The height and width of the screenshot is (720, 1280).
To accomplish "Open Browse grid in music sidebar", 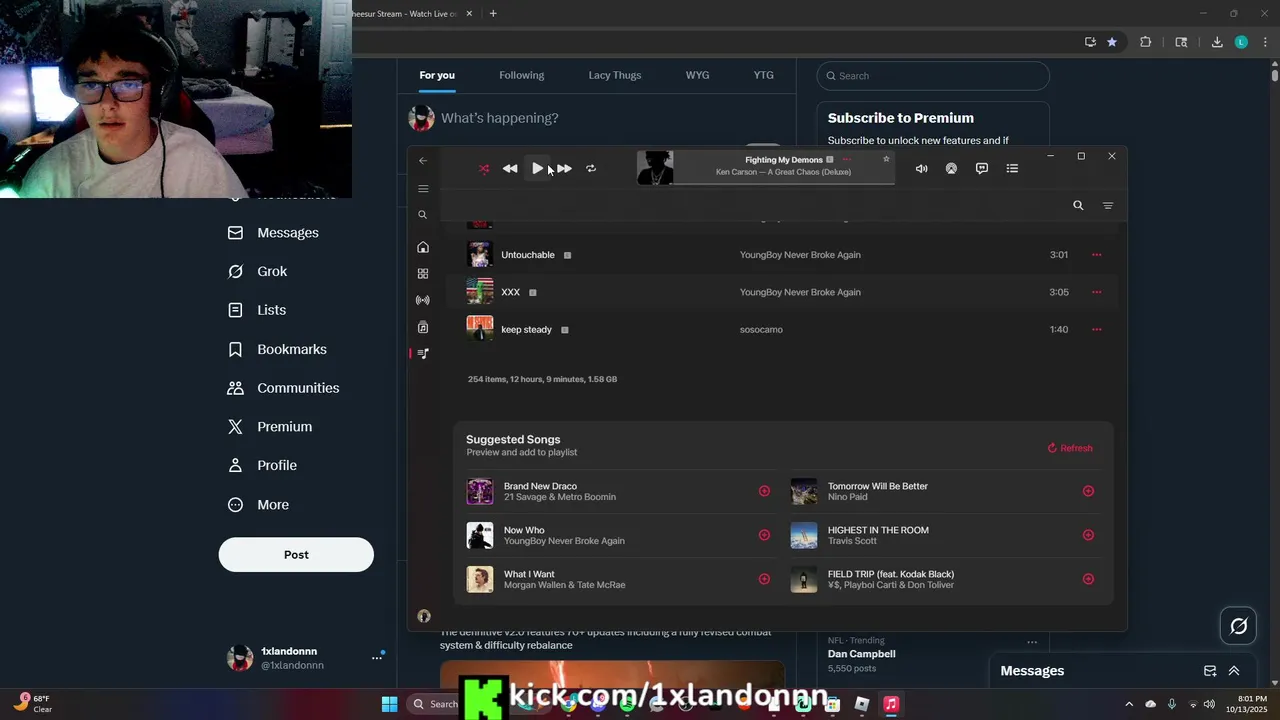I will [x=423, y=274].
